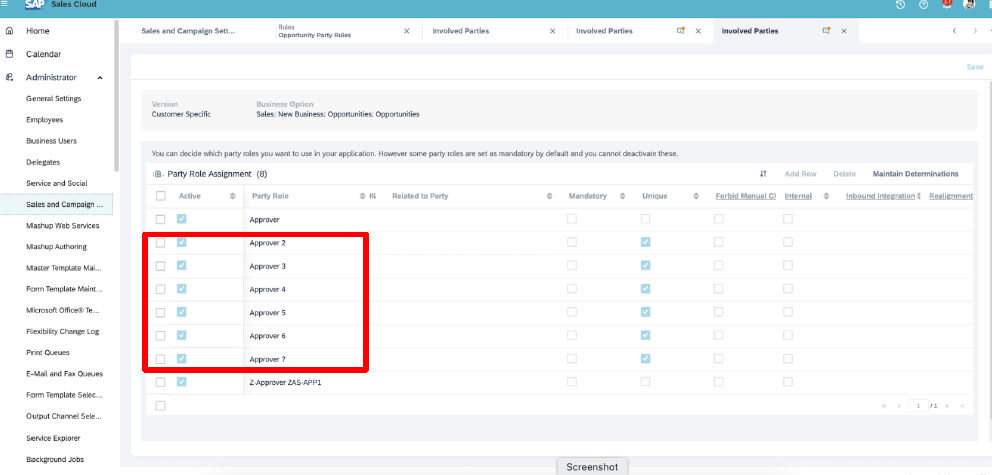
Task: Jump to first table page arrow
Action: (884, 406)
